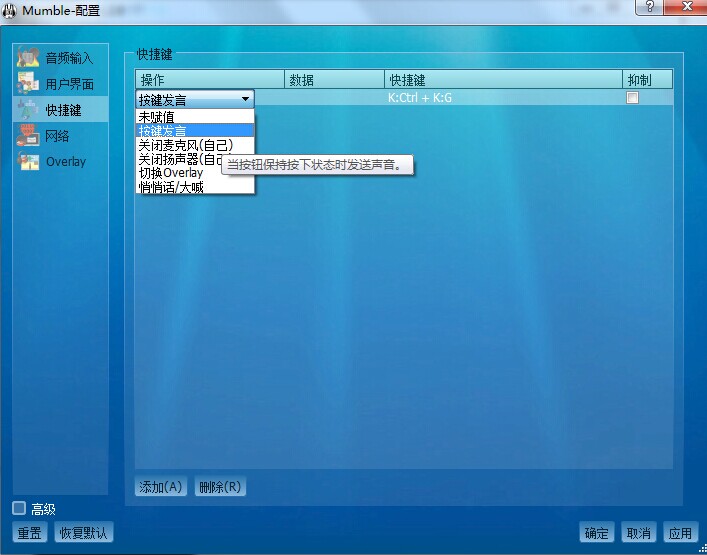Click the Mumble app icon in title bar

point(9,11)
